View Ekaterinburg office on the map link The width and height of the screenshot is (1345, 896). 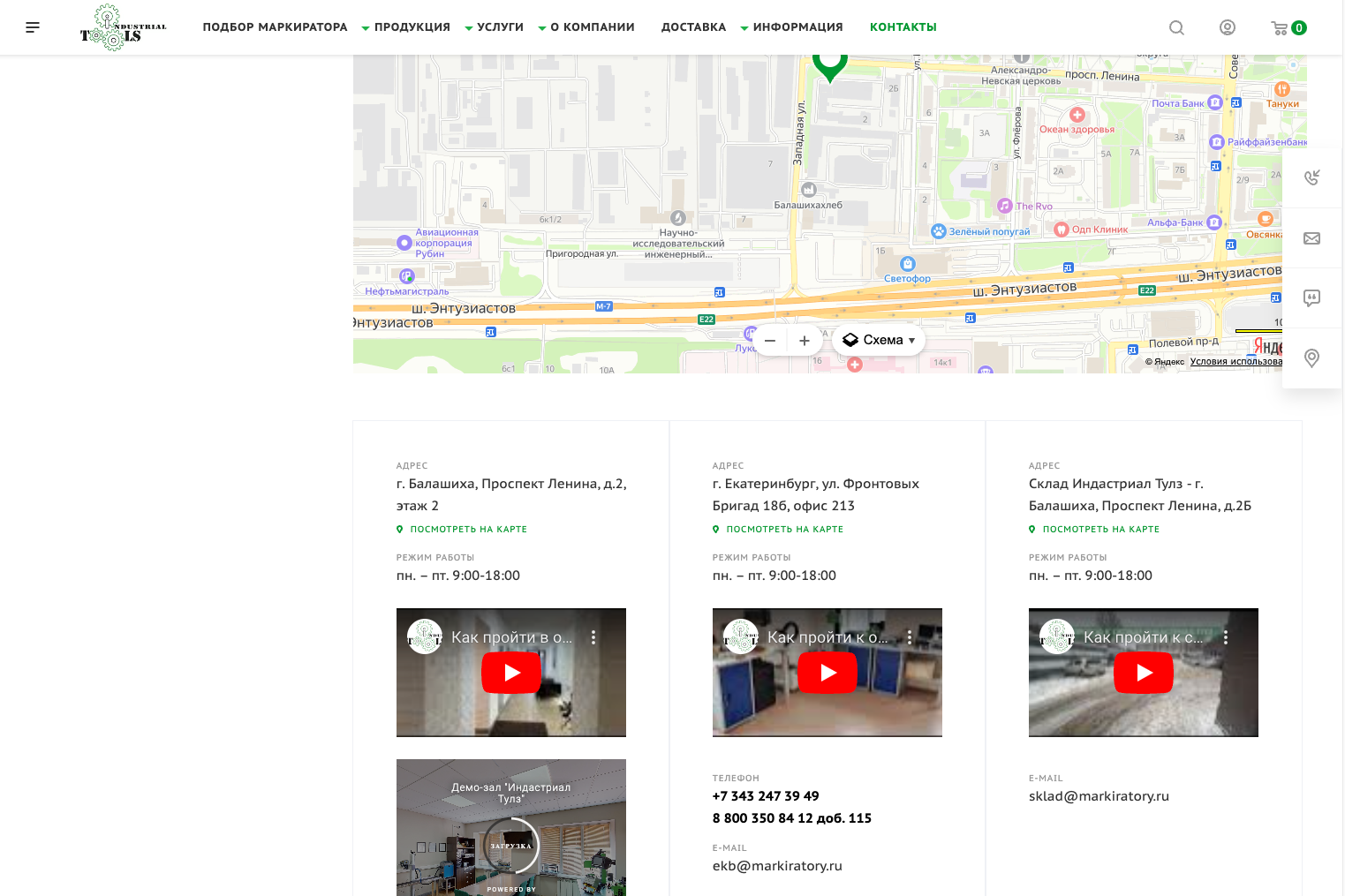point(784,530)
